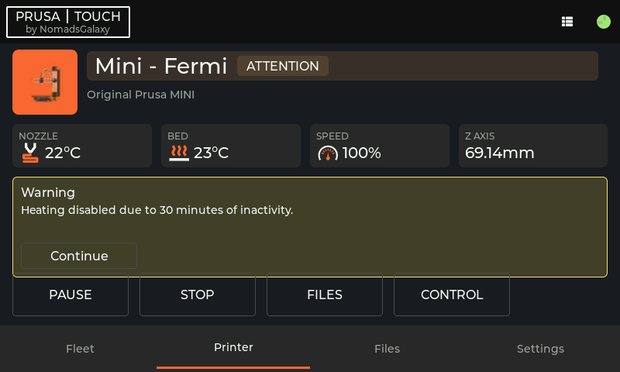Click the speed gauge icon
620x372 pixels.
[328, 153]
